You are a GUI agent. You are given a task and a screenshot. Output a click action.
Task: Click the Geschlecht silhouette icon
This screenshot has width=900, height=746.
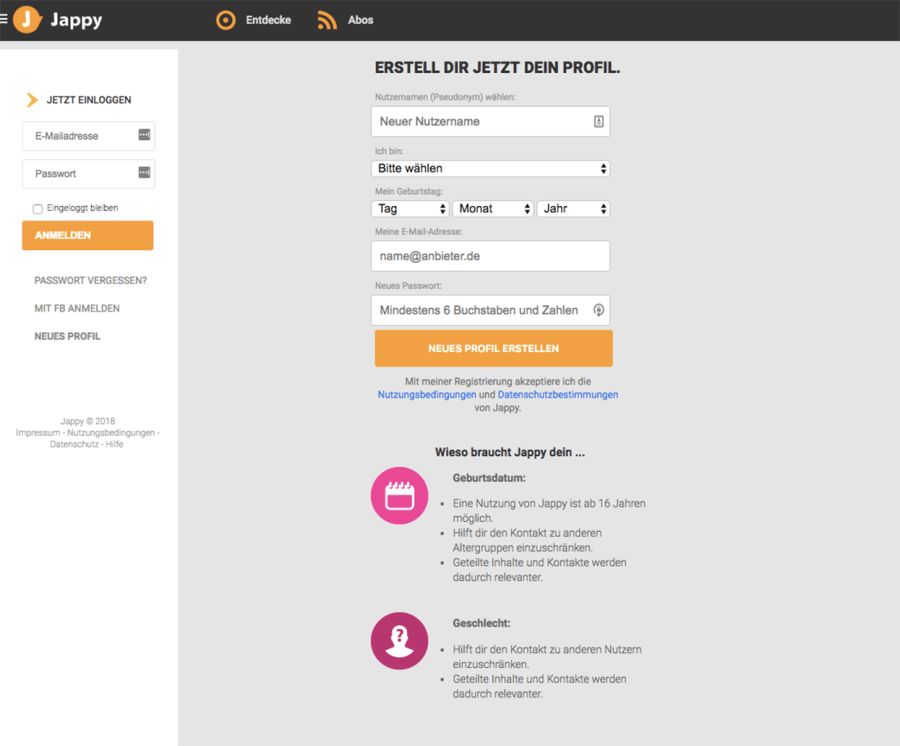pyautogui.click(x=399, y=641)
